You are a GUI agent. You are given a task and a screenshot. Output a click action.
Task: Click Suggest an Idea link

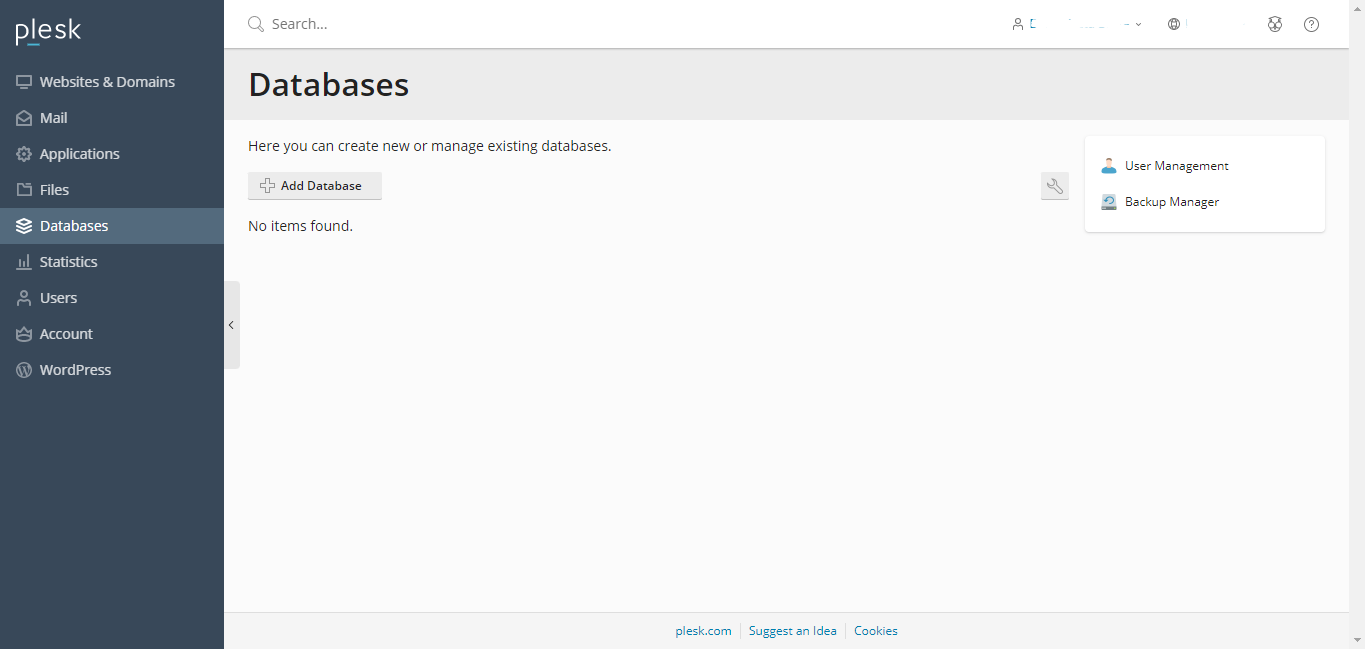793,631
